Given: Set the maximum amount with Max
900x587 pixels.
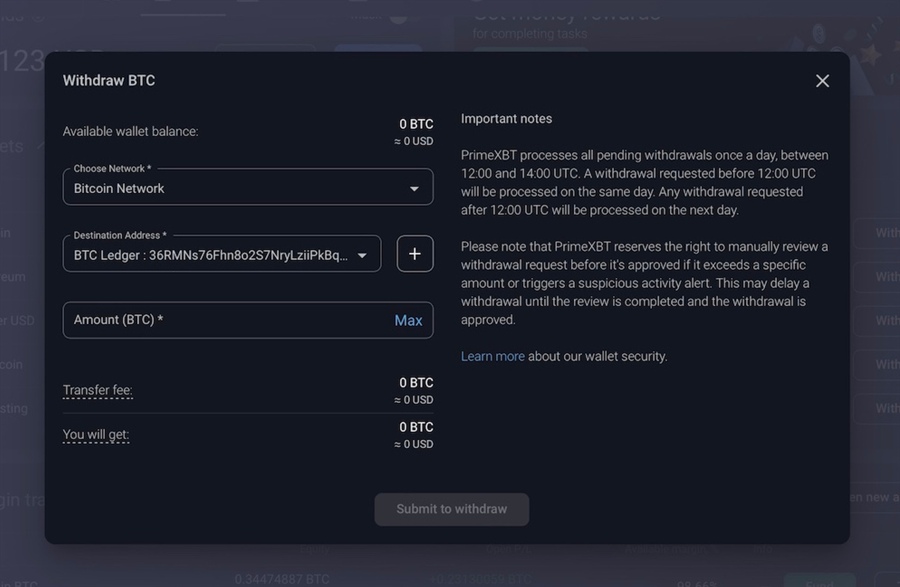Looking at the screenshot, I should tap(408, 320).
